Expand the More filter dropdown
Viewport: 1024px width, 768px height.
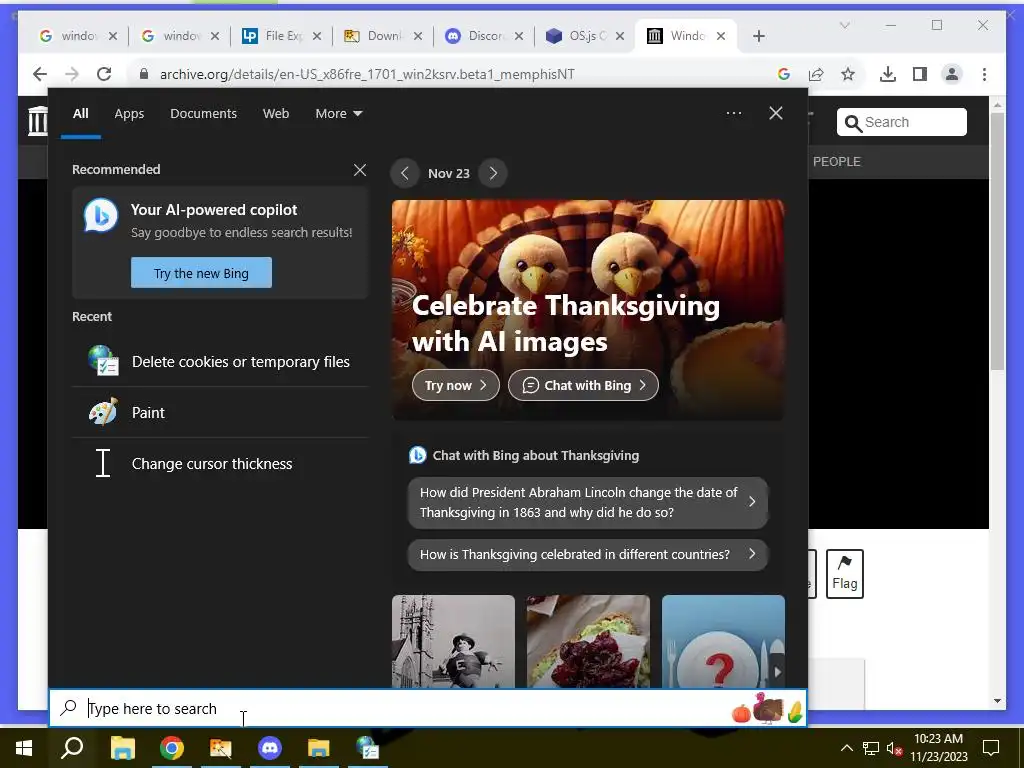tap(338, 114)
